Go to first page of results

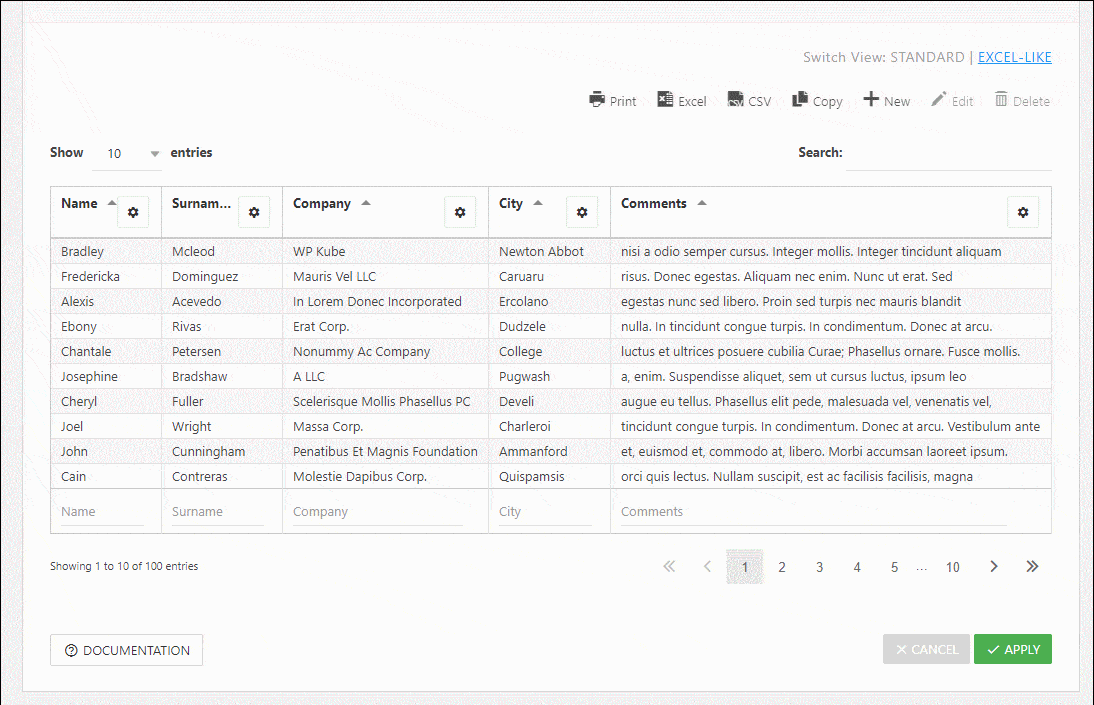point(669,566)
